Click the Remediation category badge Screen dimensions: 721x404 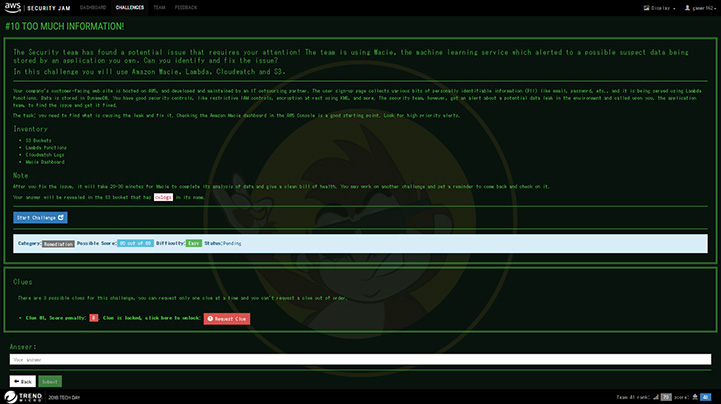[x=58, y=244]
